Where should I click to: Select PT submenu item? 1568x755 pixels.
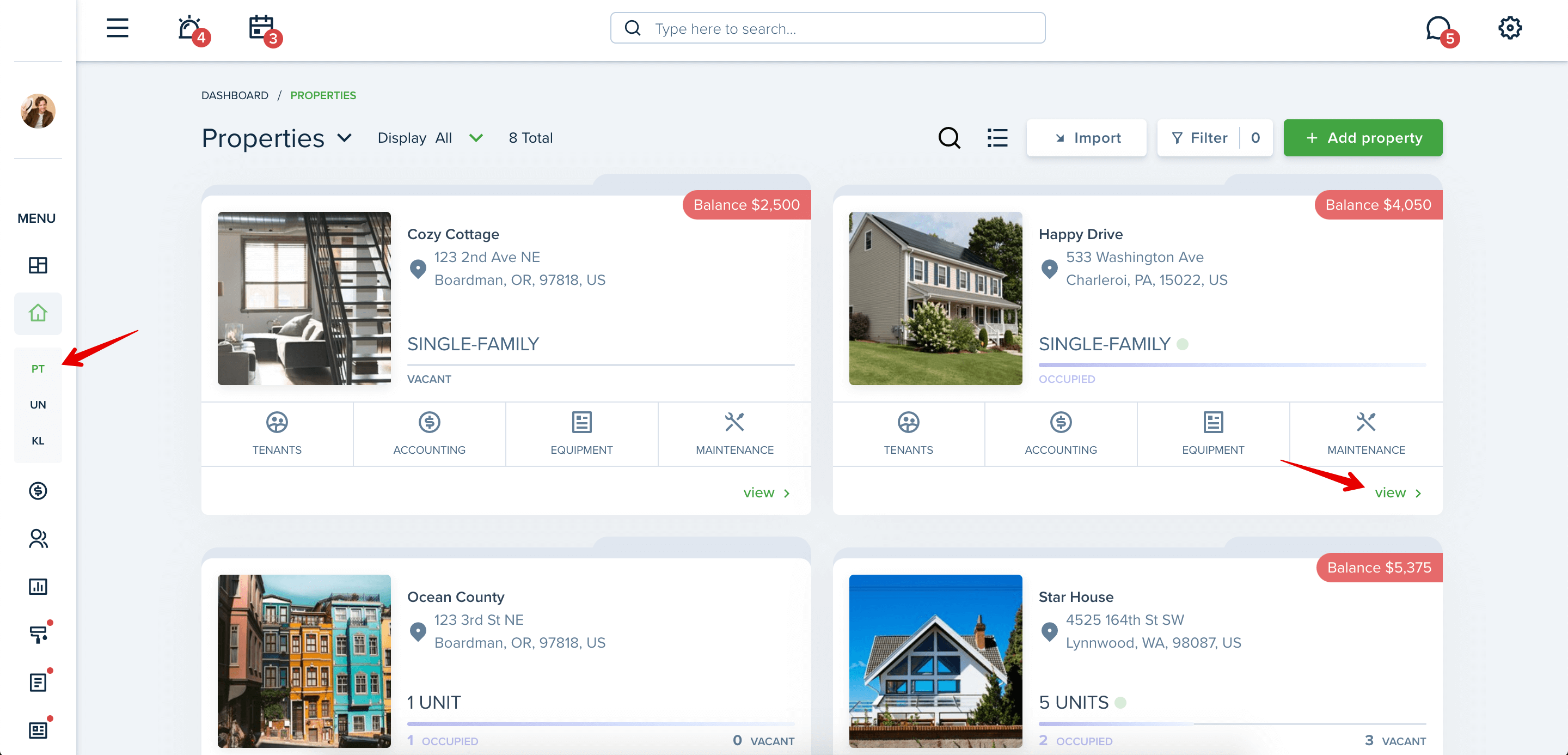[38, 368]
